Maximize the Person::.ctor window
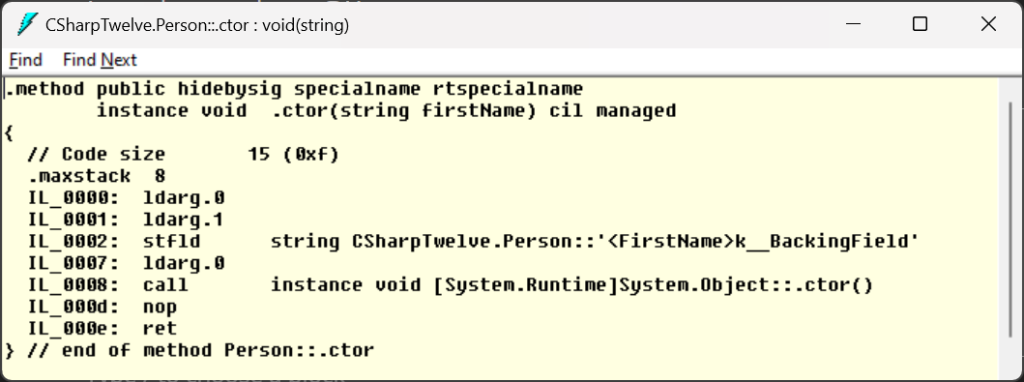This screenshot has width=1024, height=382. pos(920,25)
